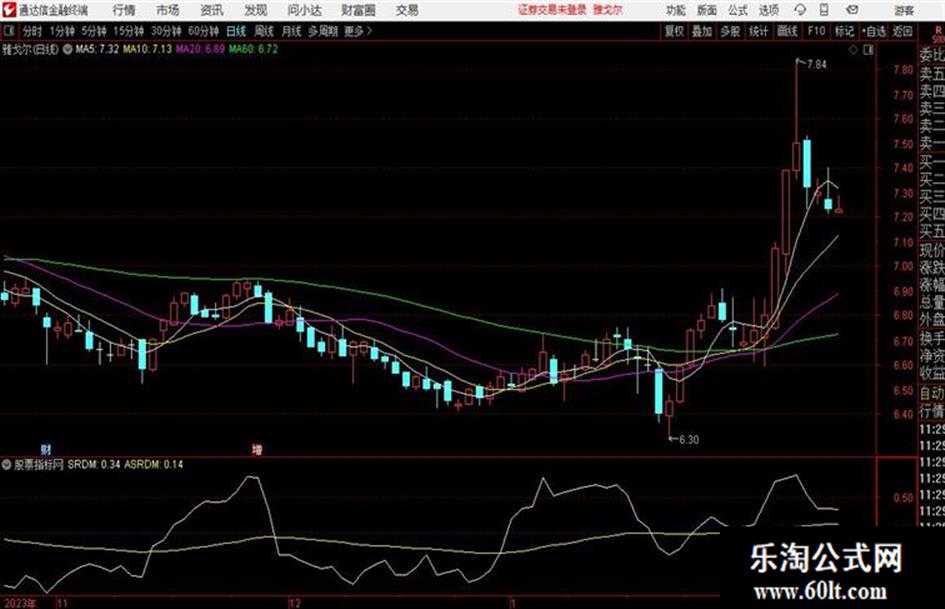This screenshot has width=945, height=609.
Task: Click the 7.50 price axis label
Action: coord(903,144)
